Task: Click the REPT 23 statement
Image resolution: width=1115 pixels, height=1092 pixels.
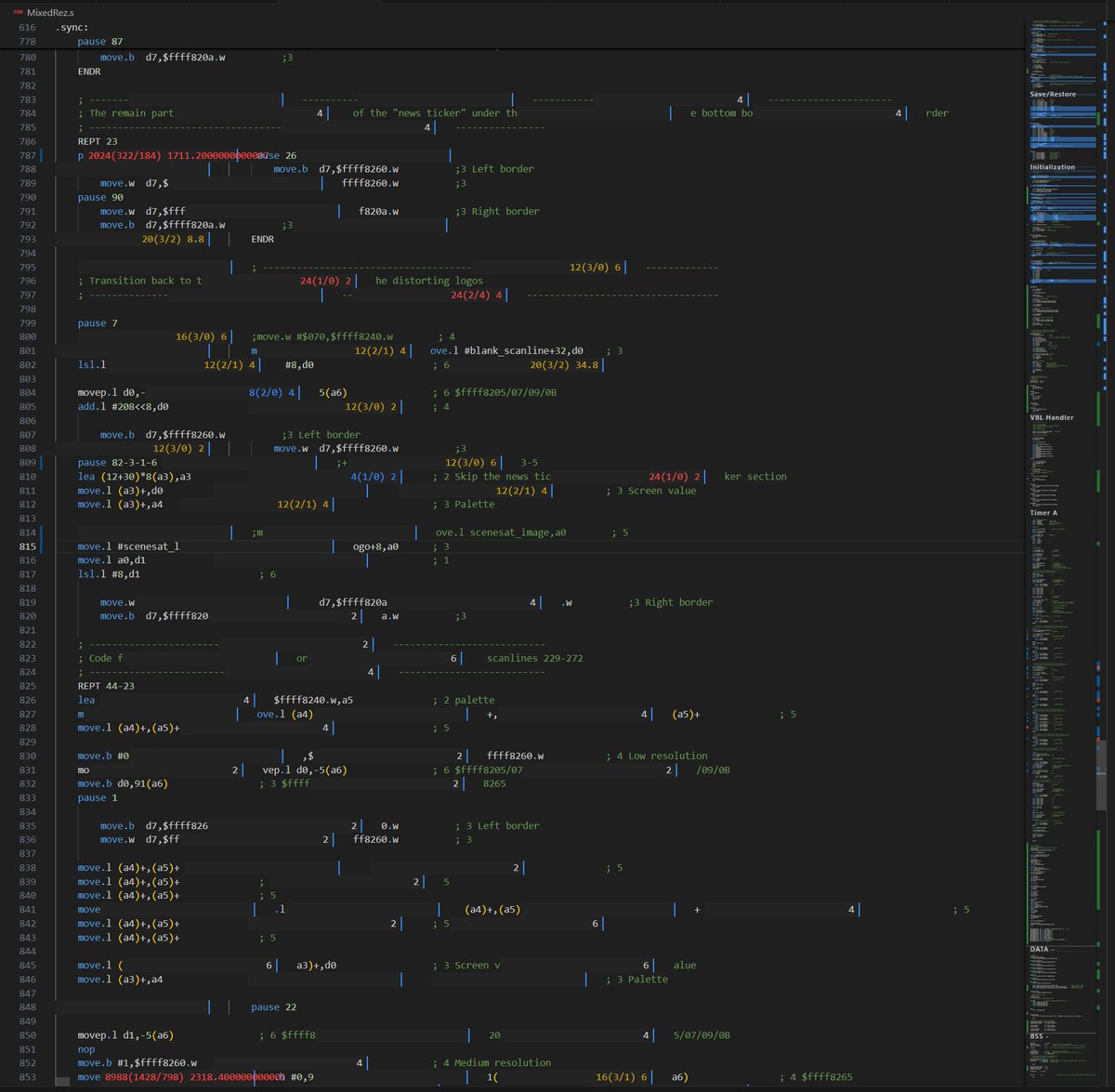Action: pos(98,141)
